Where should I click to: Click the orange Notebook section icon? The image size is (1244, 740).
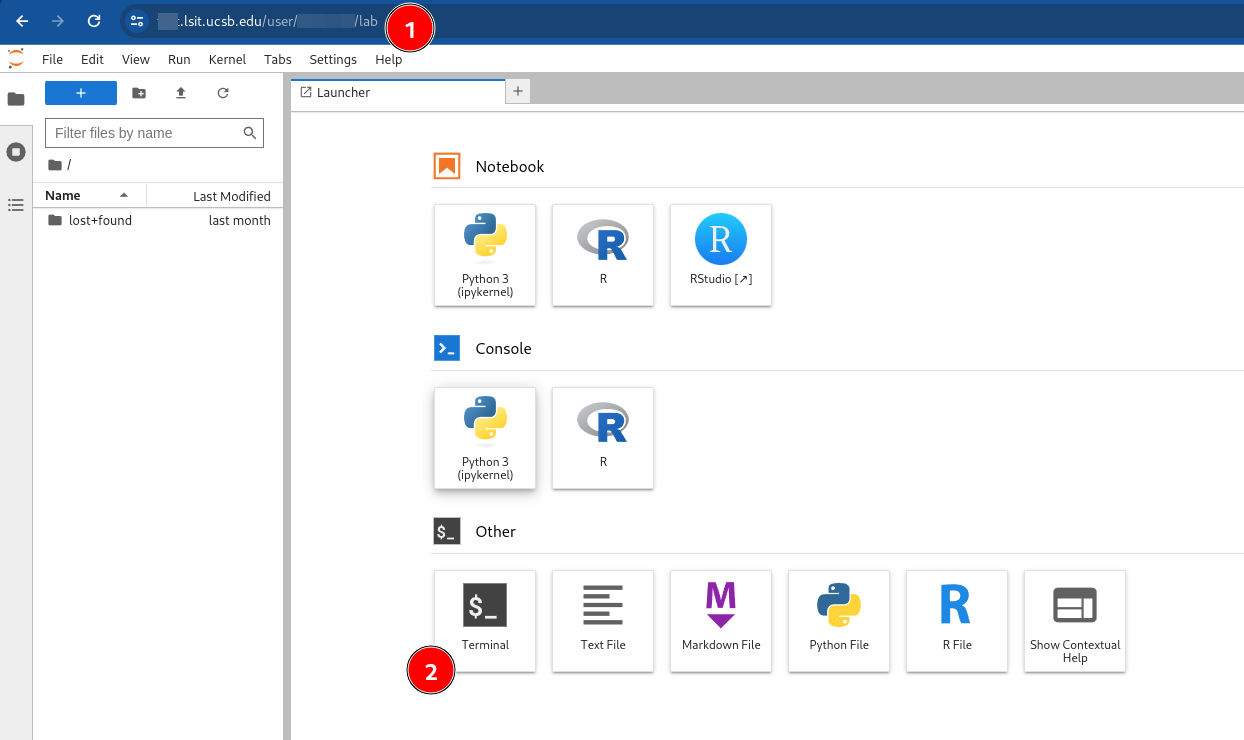click(x=447, y=166)
